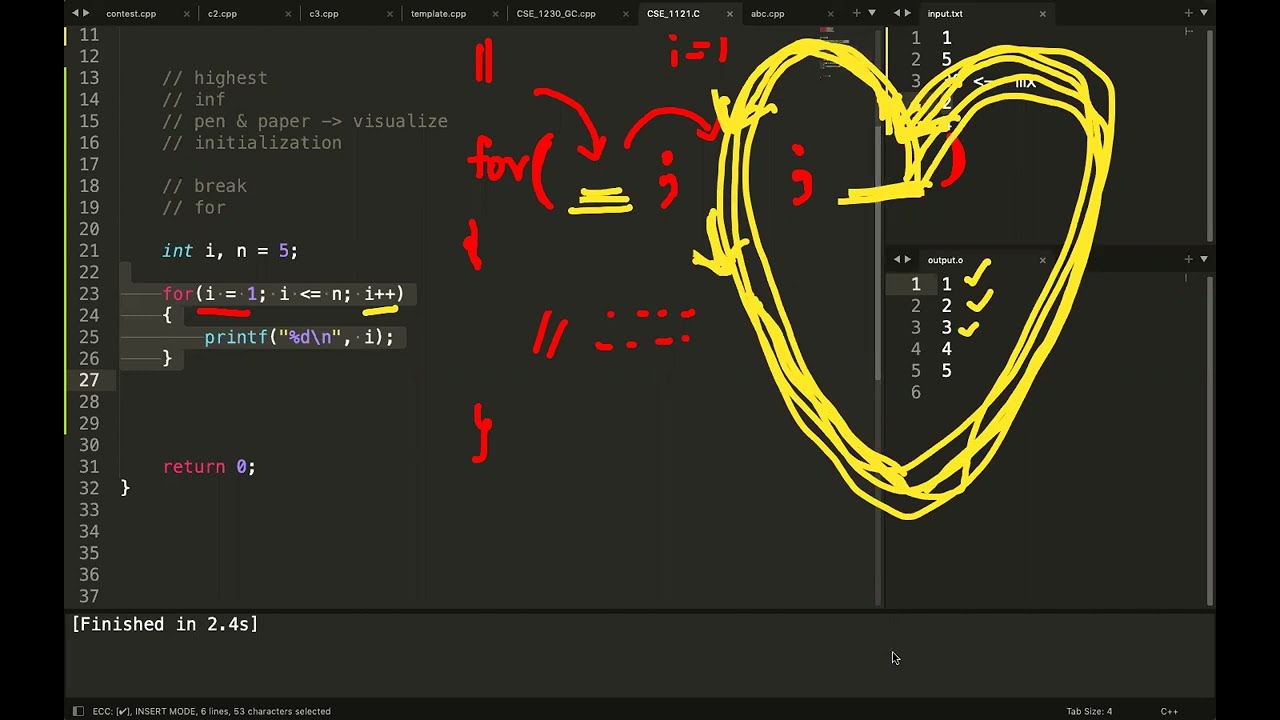1280x720 pixels.
Task: Go to previous tab arrow in output.o pane
Action: pos(896,260)
